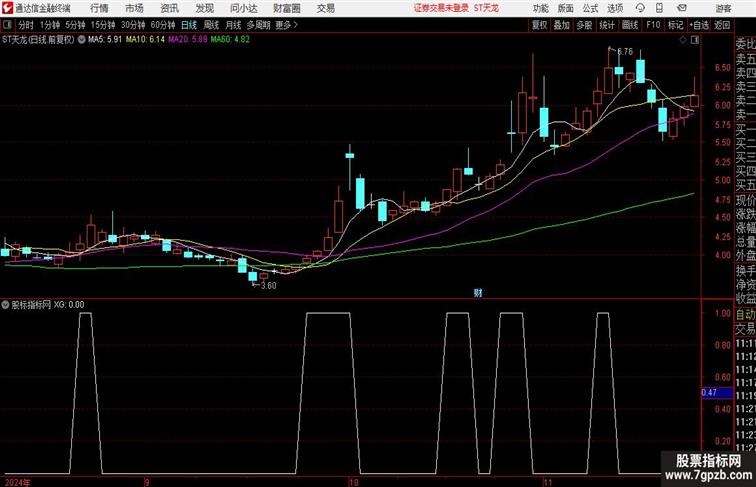The width and height of the screenshot is (756, 487).
Task: Click the 财 marker below the chart
Action: 478,293
